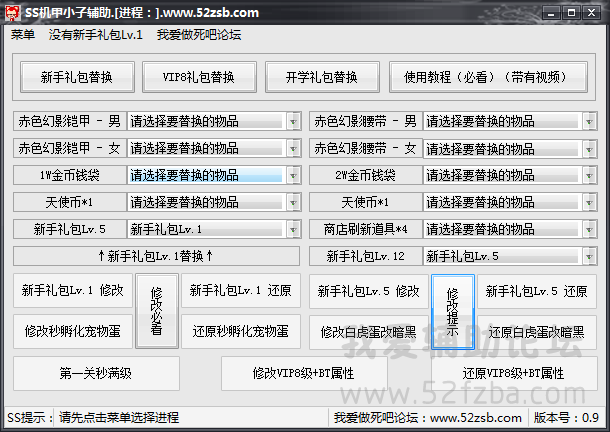Click the 赤色幻影铠甲 - 女 label button
This screenshot has height=432, width=610.
tap(70, 148)
